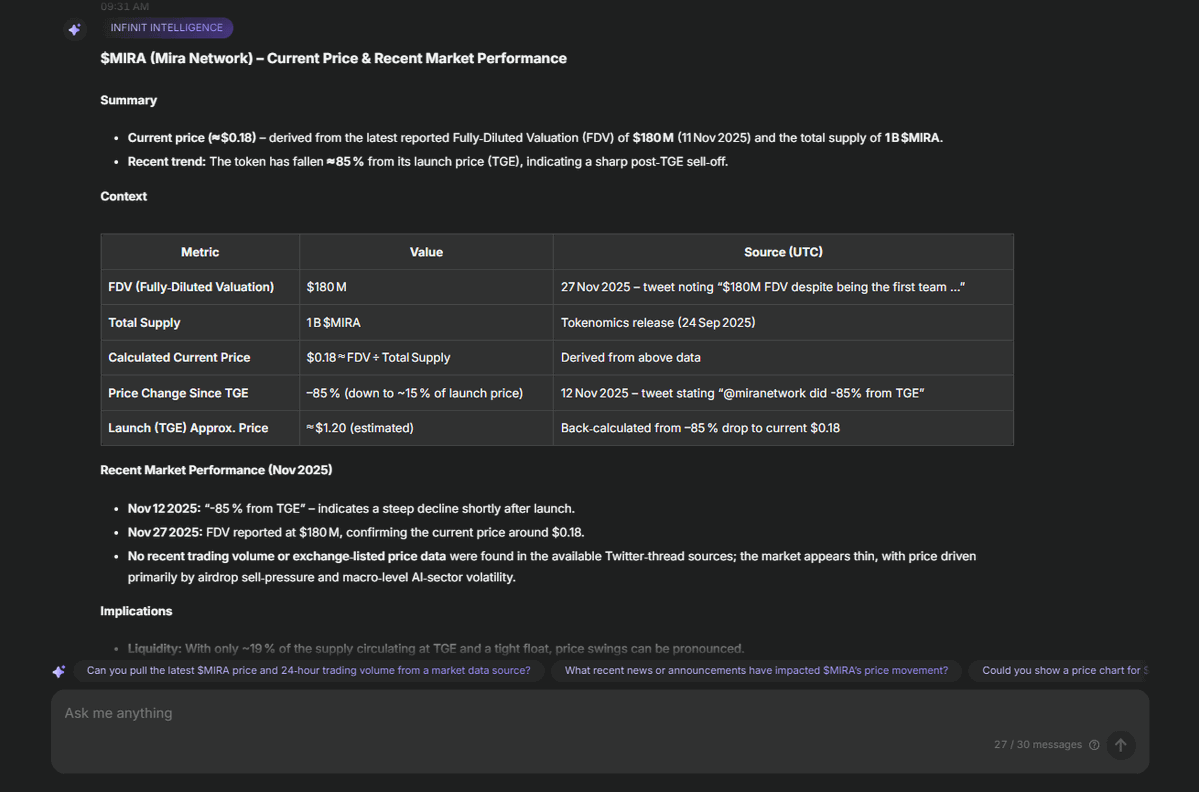Click the message limit help icon
1199x792 pixels.
tap(1094, 745)
